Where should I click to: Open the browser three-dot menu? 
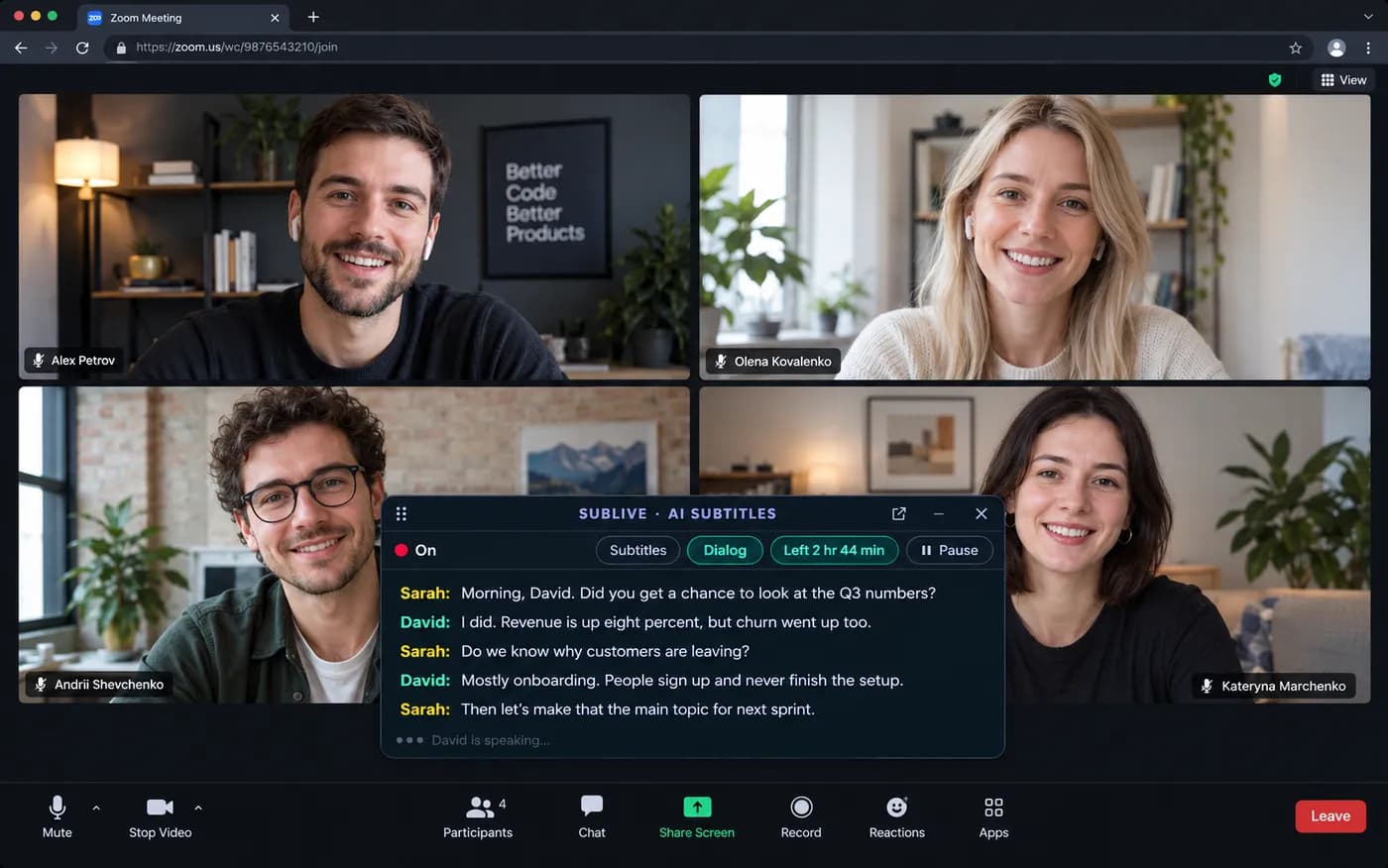point(1368,48)
